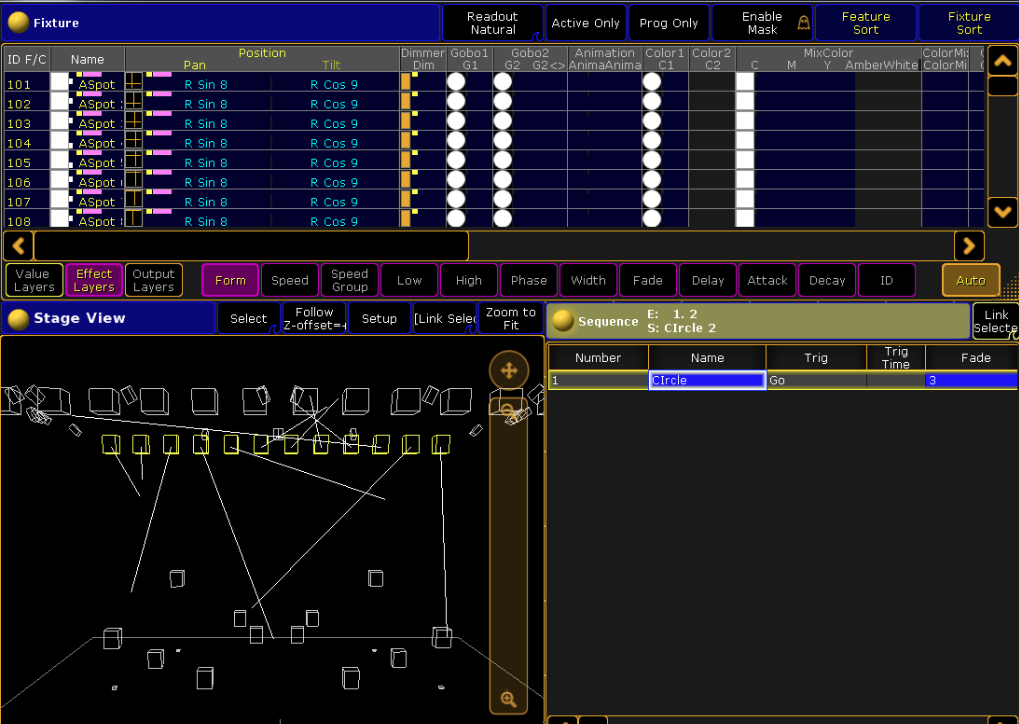Click the Sequence window yellow ball icon
1019x724 pixels.
[x=563, y=321]
